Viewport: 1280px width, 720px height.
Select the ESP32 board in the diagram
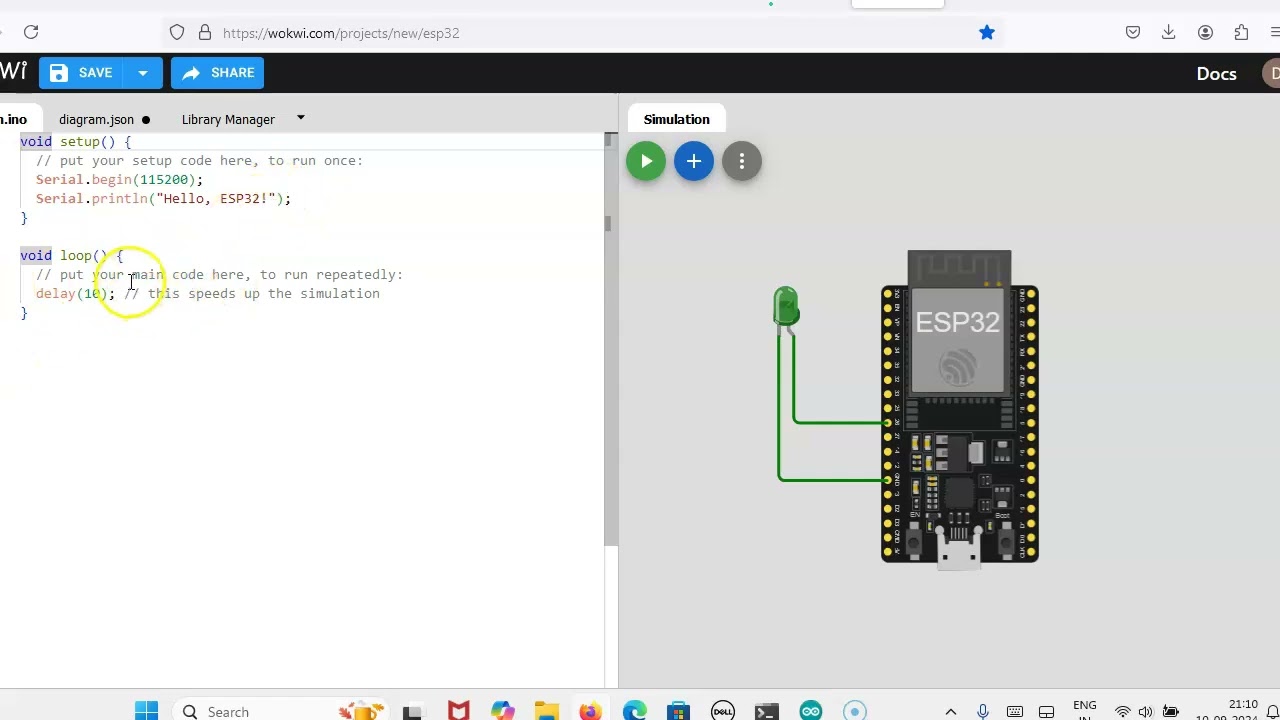(960, 408)
